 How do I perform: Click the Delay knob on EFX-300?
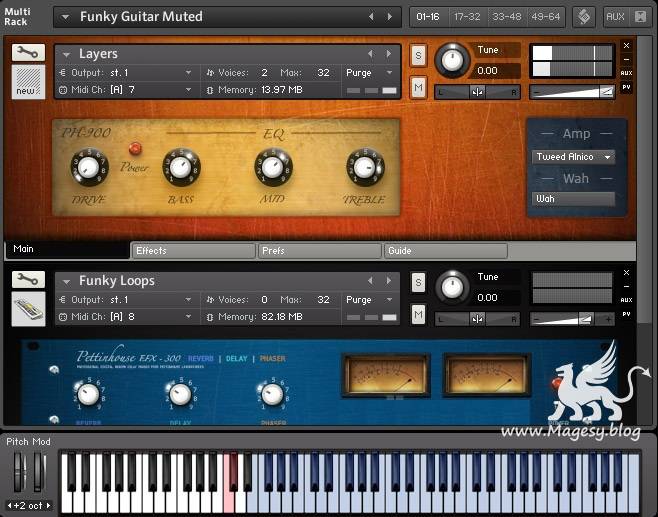point(180,394)
